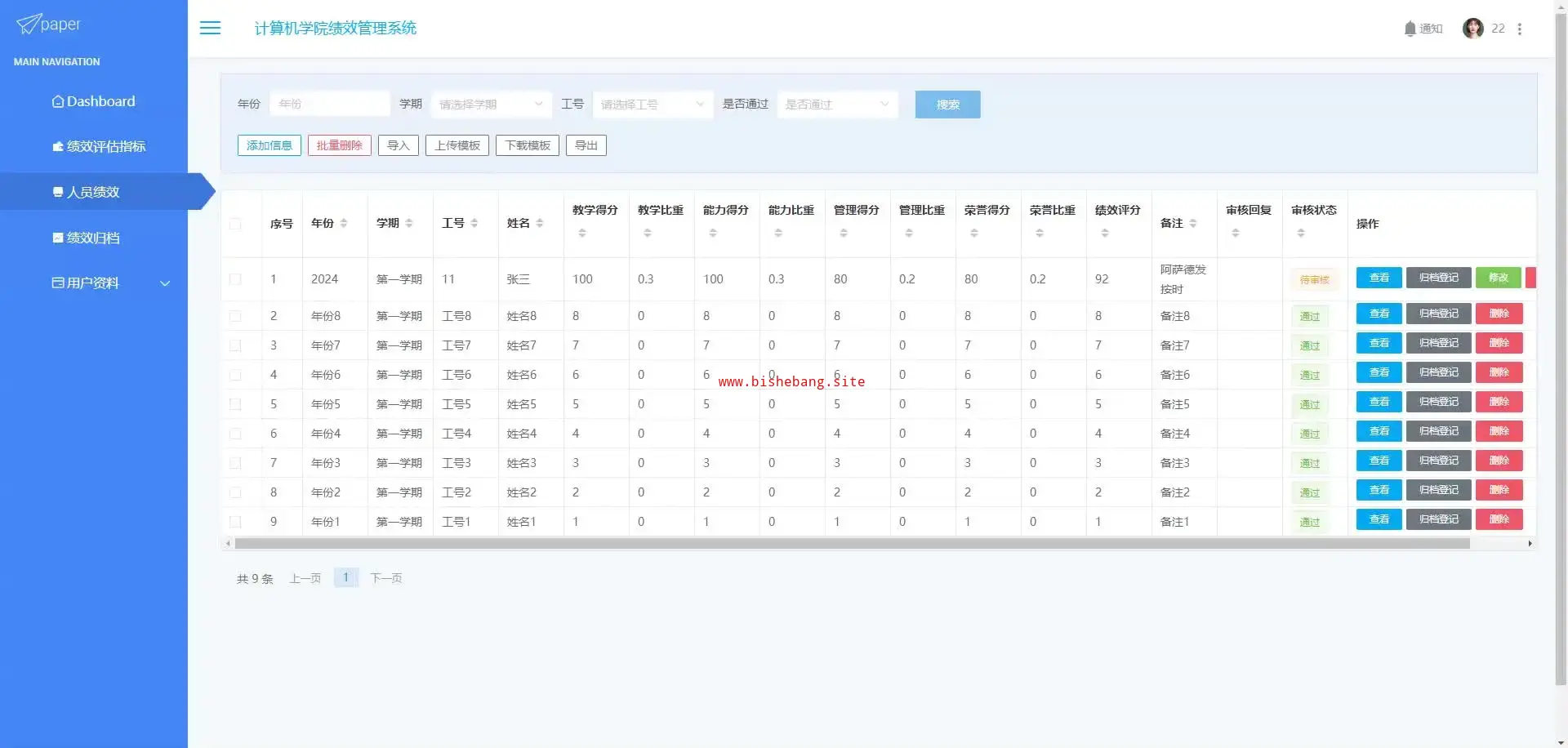Open the notification bell icon

[x=1410, y=29]
